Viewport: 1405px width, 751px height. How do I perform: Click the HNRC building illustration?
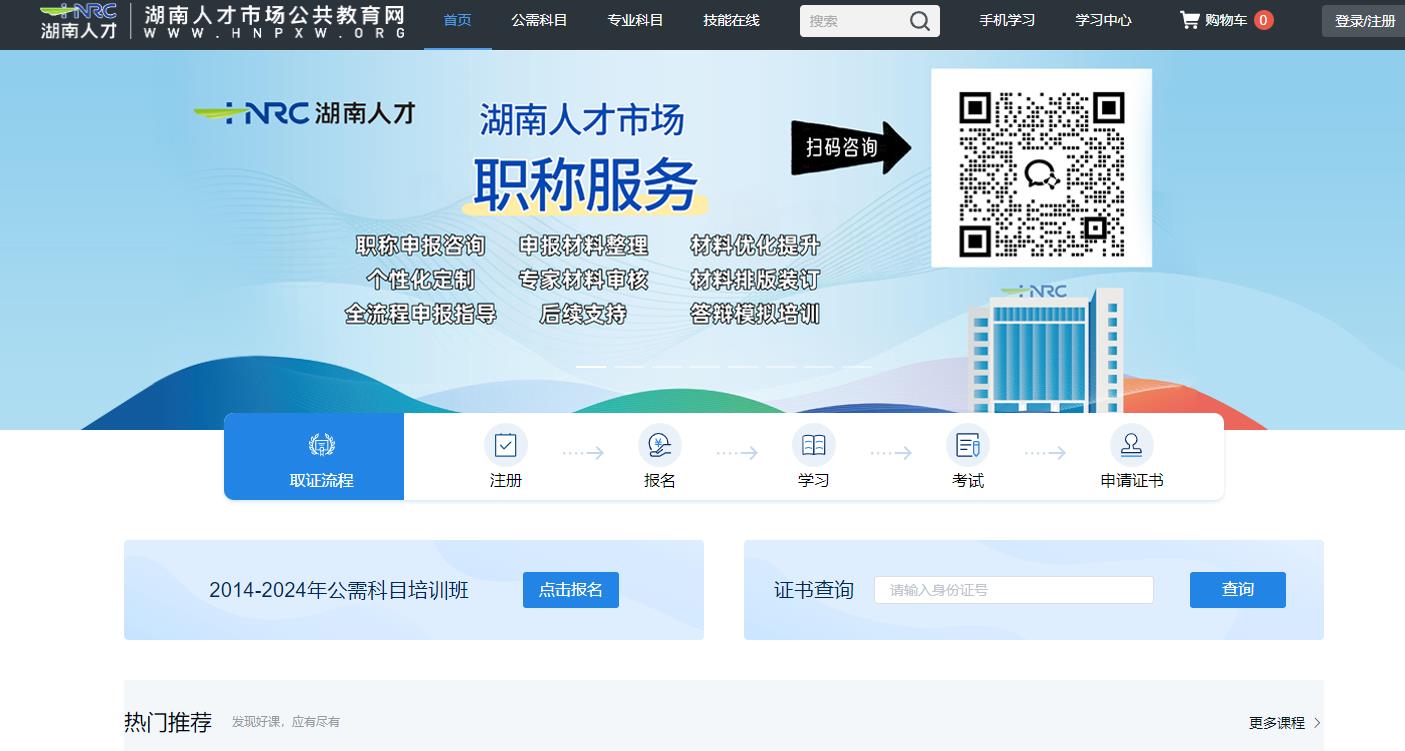[1045, 348]
